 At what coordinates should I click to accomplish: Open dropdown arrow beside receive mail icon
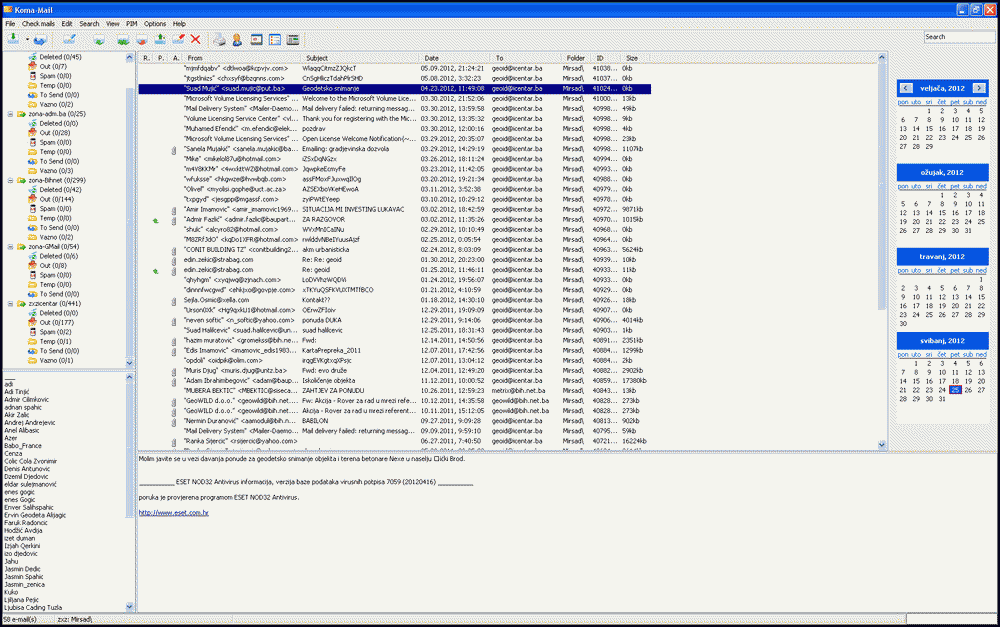[x=26, y=40]
